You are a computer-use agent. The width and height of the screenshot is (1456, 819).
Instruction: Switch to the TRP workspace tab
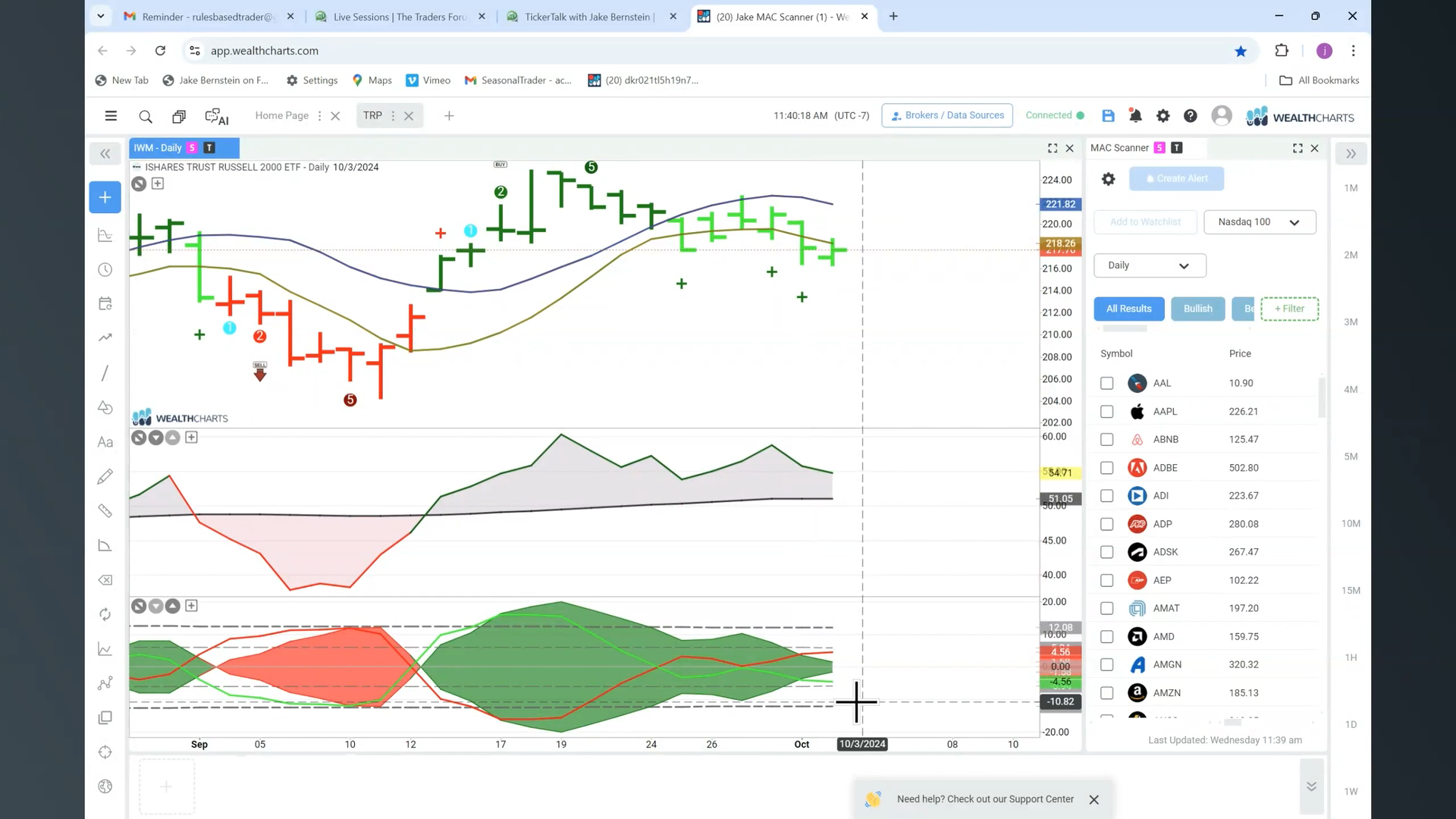coord(372,115)
